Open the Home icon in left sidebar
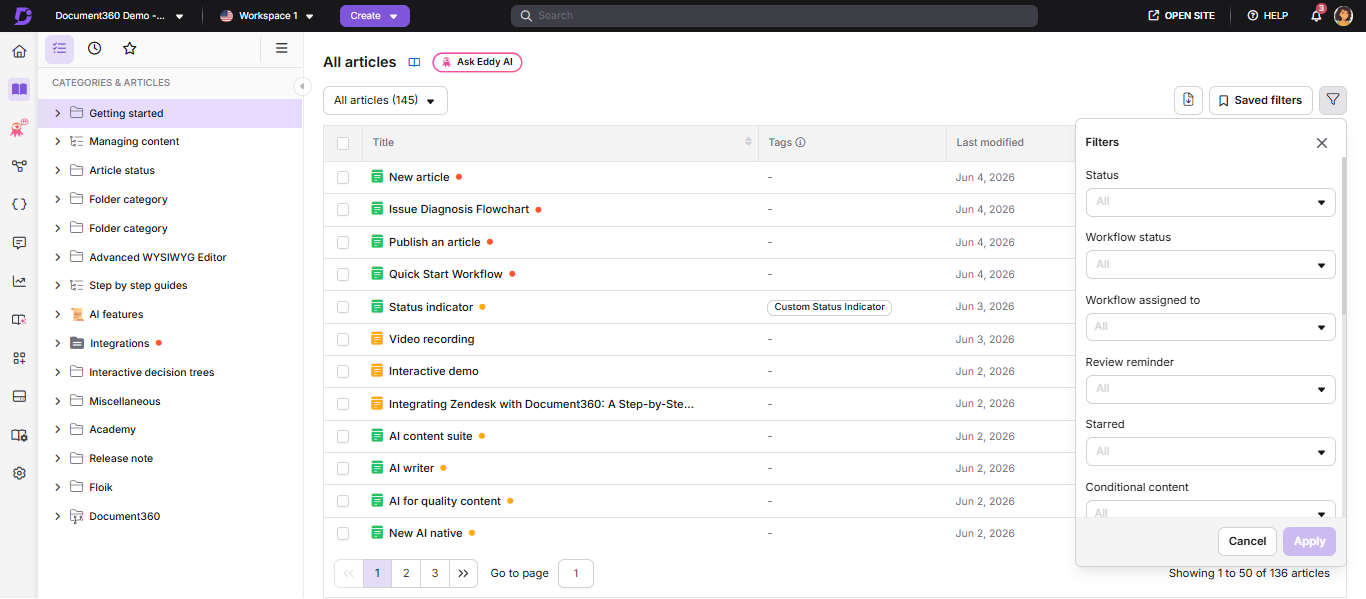Screen dimensions: 1366x599 point(19,52)
